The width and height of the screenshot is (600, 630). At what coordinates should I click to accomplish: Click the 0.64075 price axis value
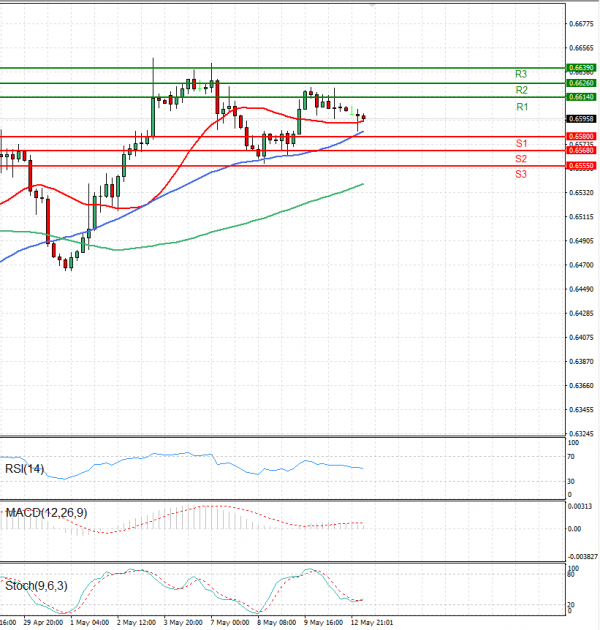pyautogui.click(x=581, y=338)
